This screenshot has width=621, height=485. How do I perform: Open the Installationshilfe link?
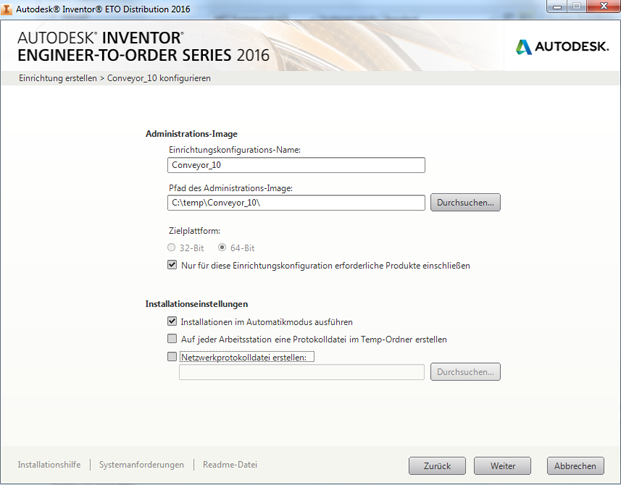[x=49, y=464]
